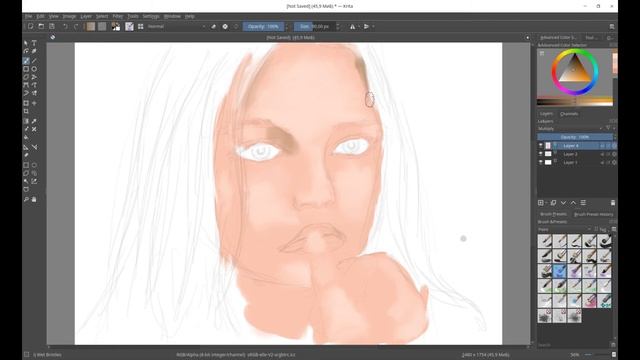Toggle preserve alpha
The image size is (640, 360).
coord(225,27)
